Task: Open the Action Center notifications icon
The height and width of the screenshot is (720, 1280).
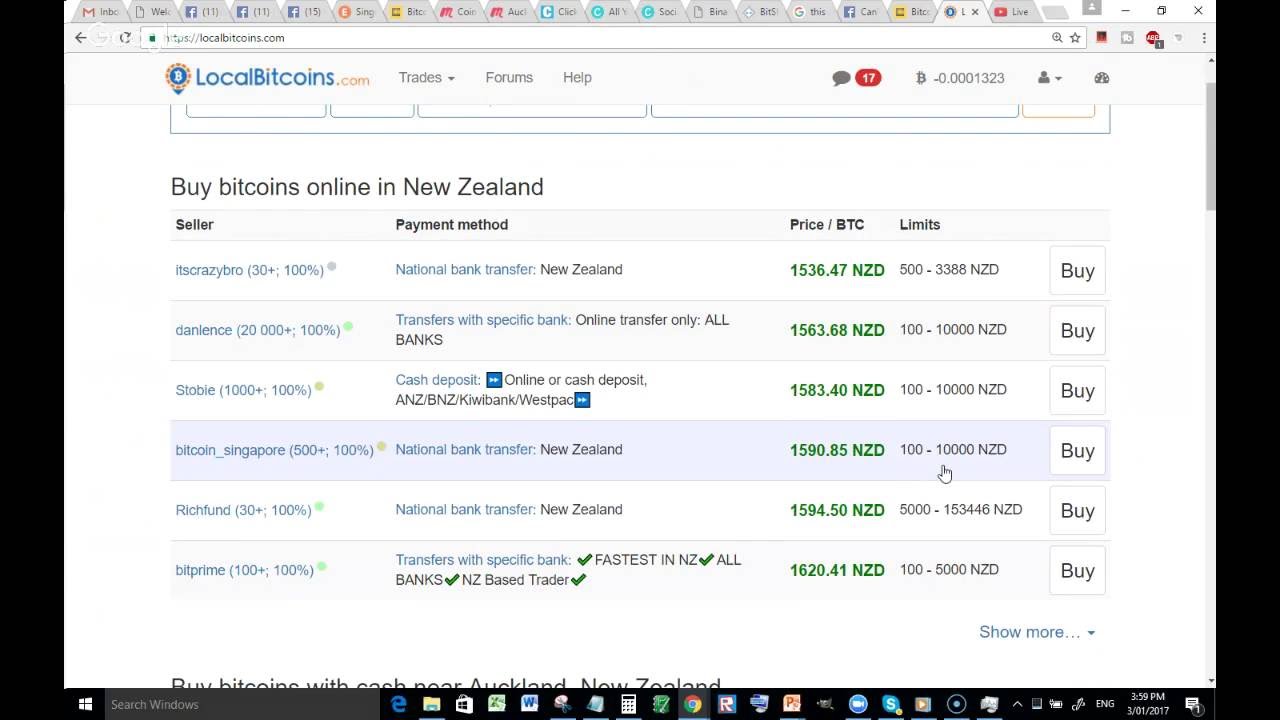Action: (x=1193, y=704)
